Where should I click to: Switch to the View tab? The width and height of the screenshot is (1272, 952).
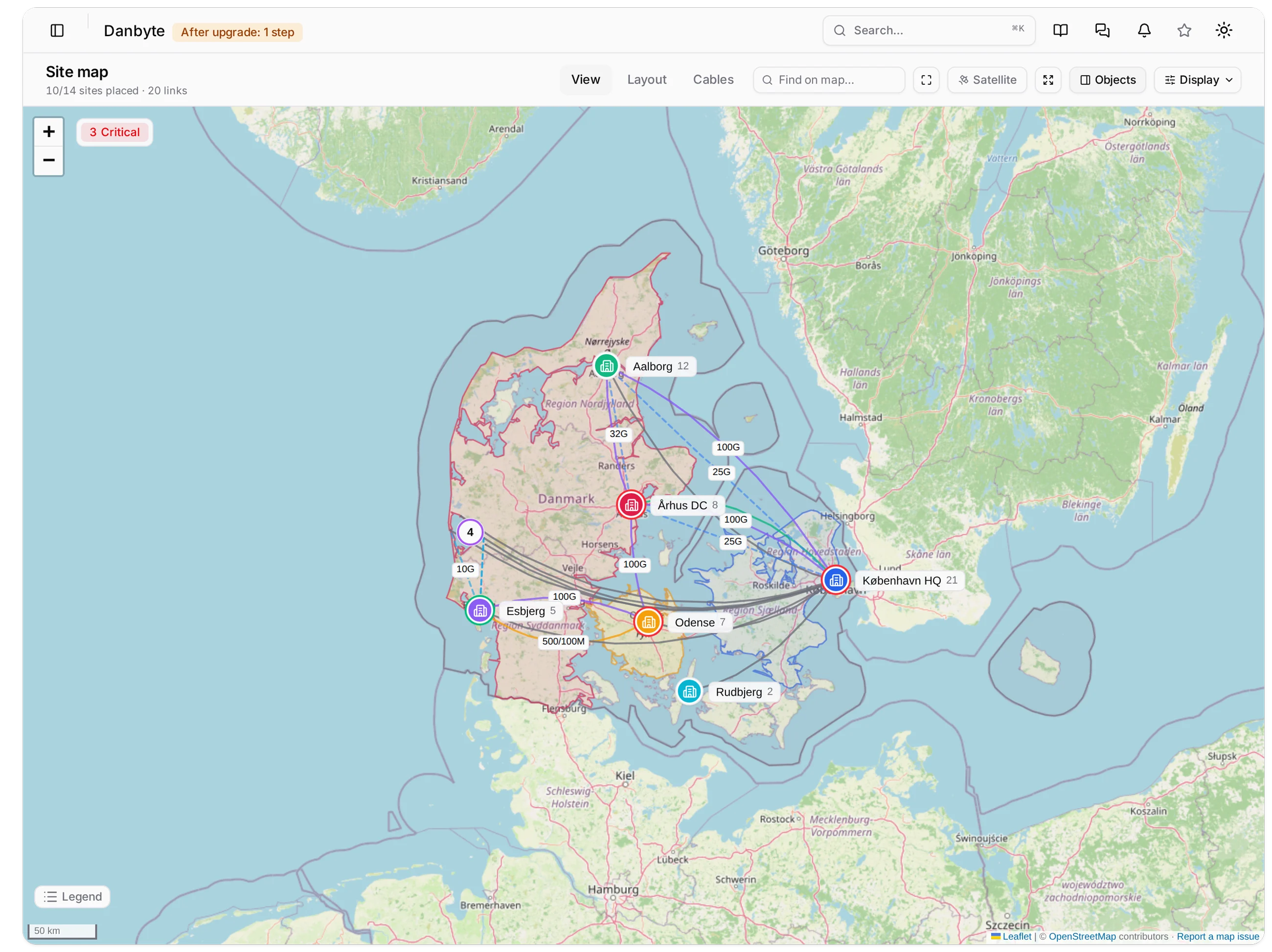[586, 80]
